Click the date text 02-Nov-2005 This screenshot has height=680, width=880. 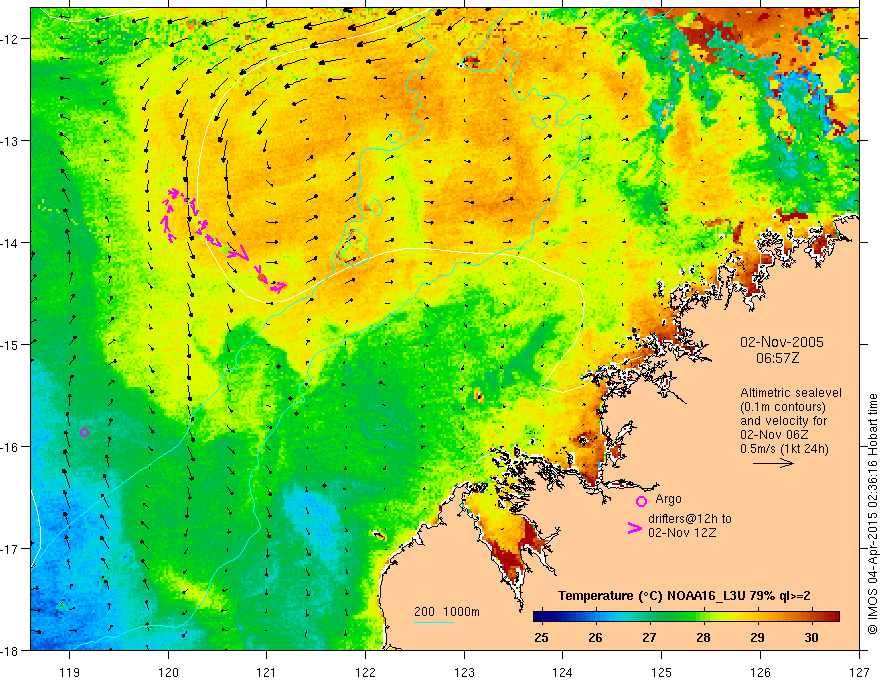(782, 342)
